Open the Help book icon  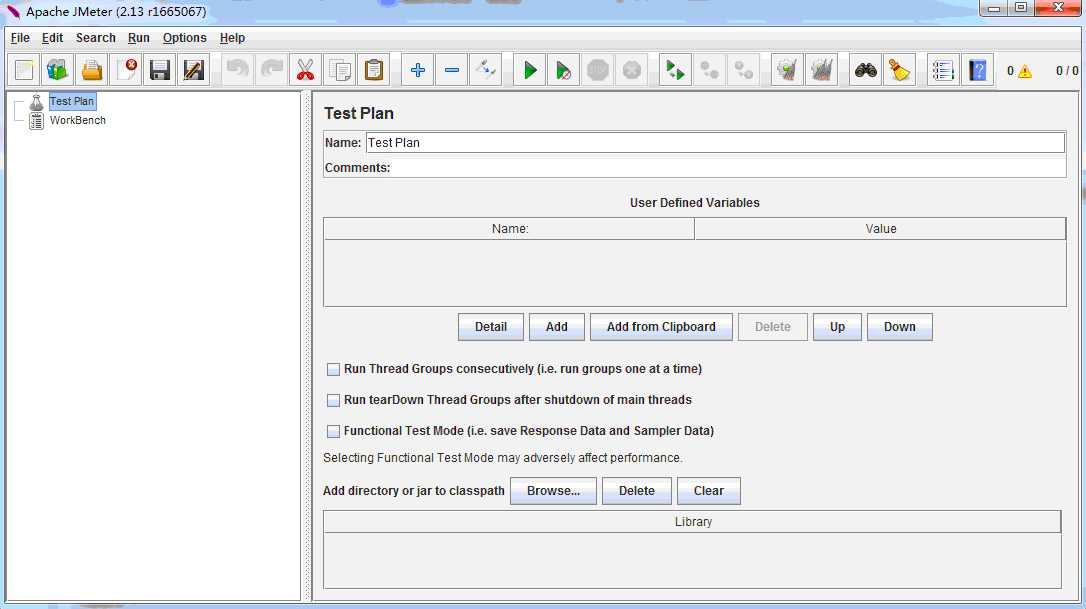click(977, 70)
